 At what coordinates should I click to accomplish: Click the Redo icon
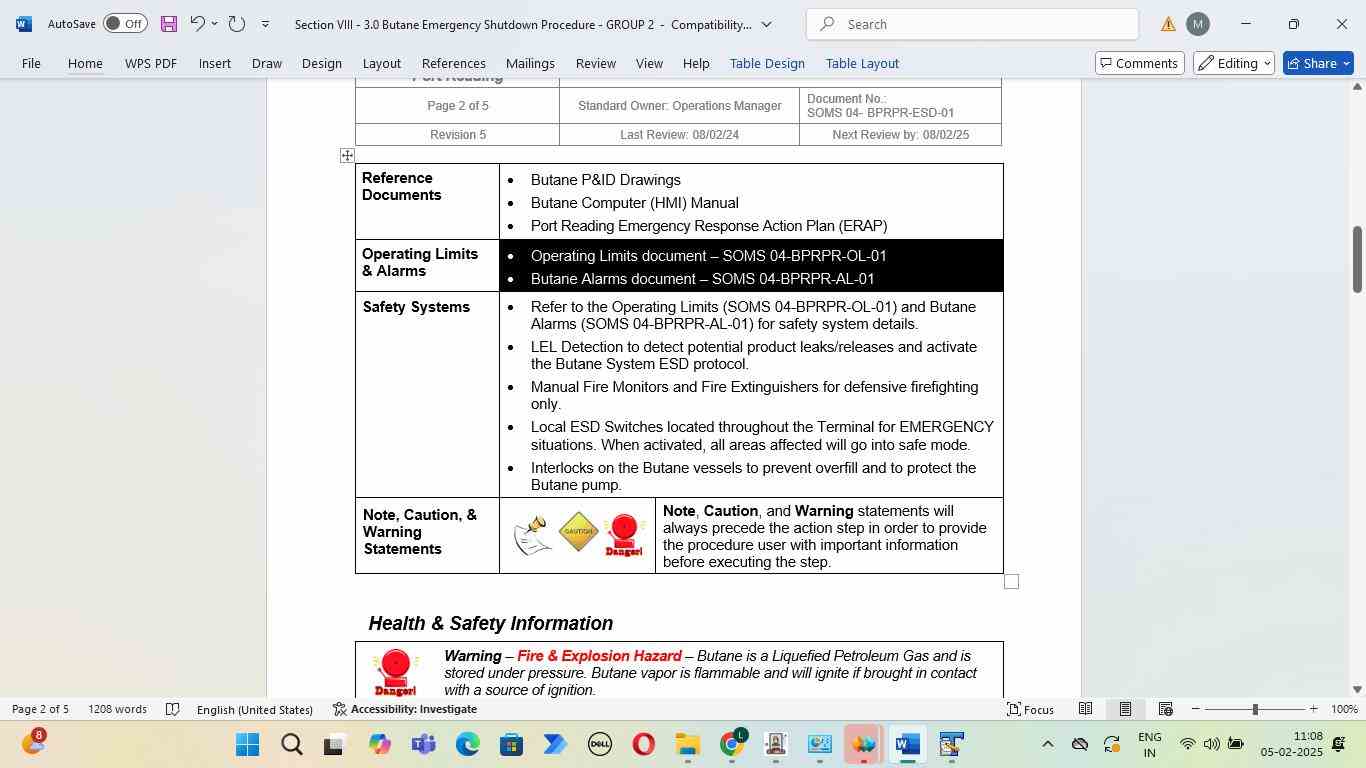pos(237,24)
